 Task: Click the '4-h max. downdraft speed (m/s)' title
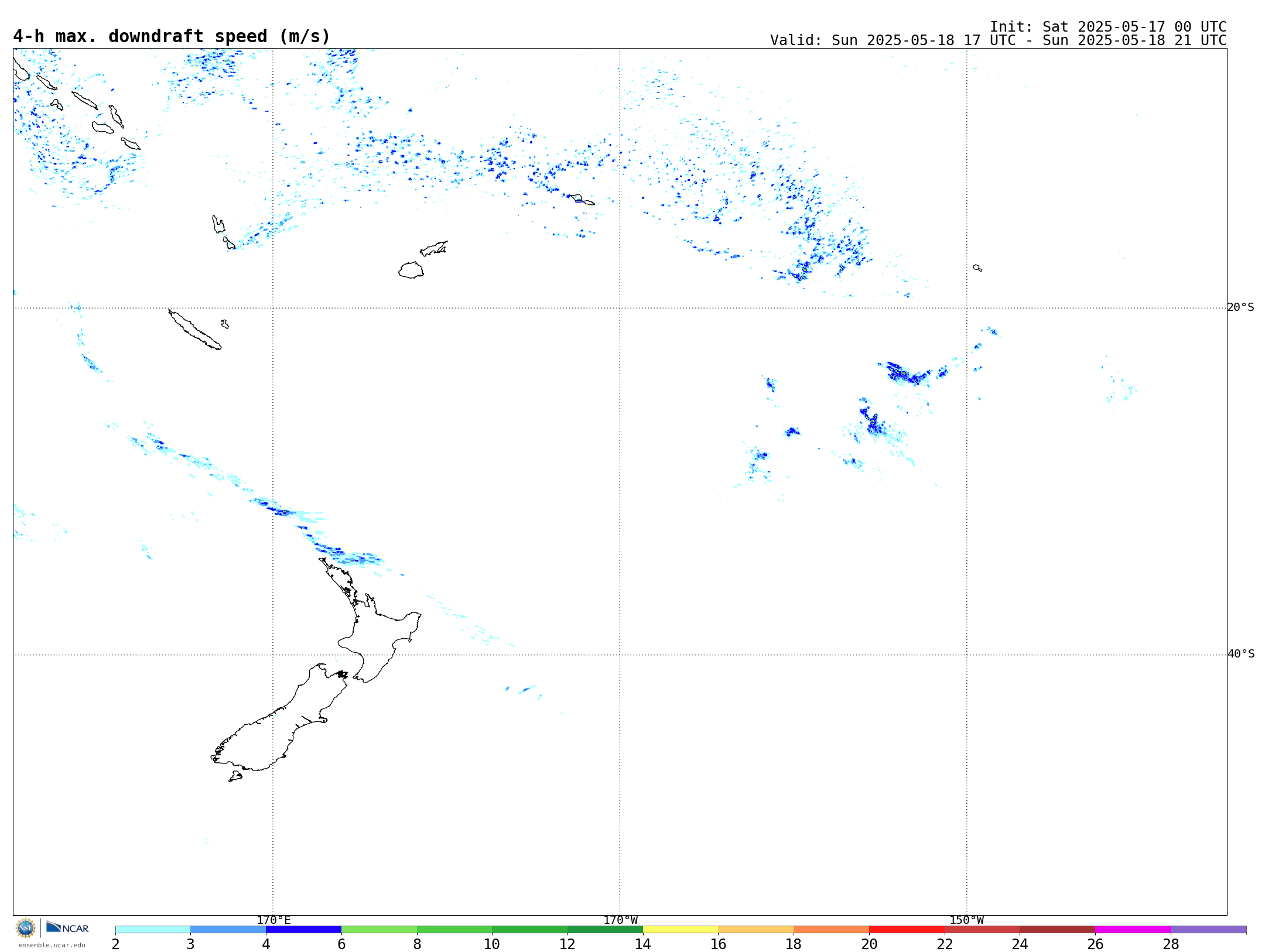tap(172, 36)
